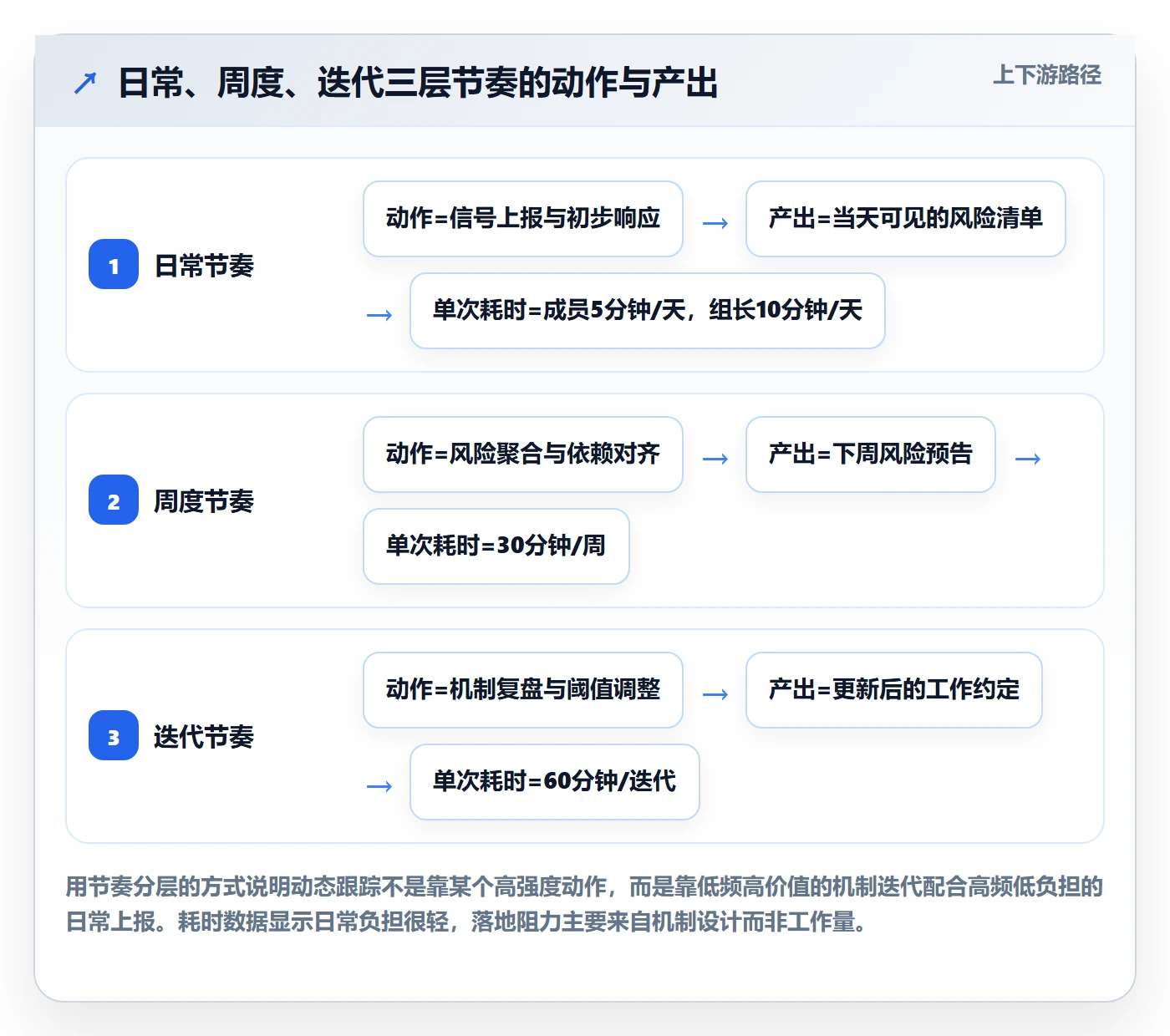The image size is (1170, 1036).
Task: Select the number 1 badge for 日常节奏
Action: coord(114,264)
